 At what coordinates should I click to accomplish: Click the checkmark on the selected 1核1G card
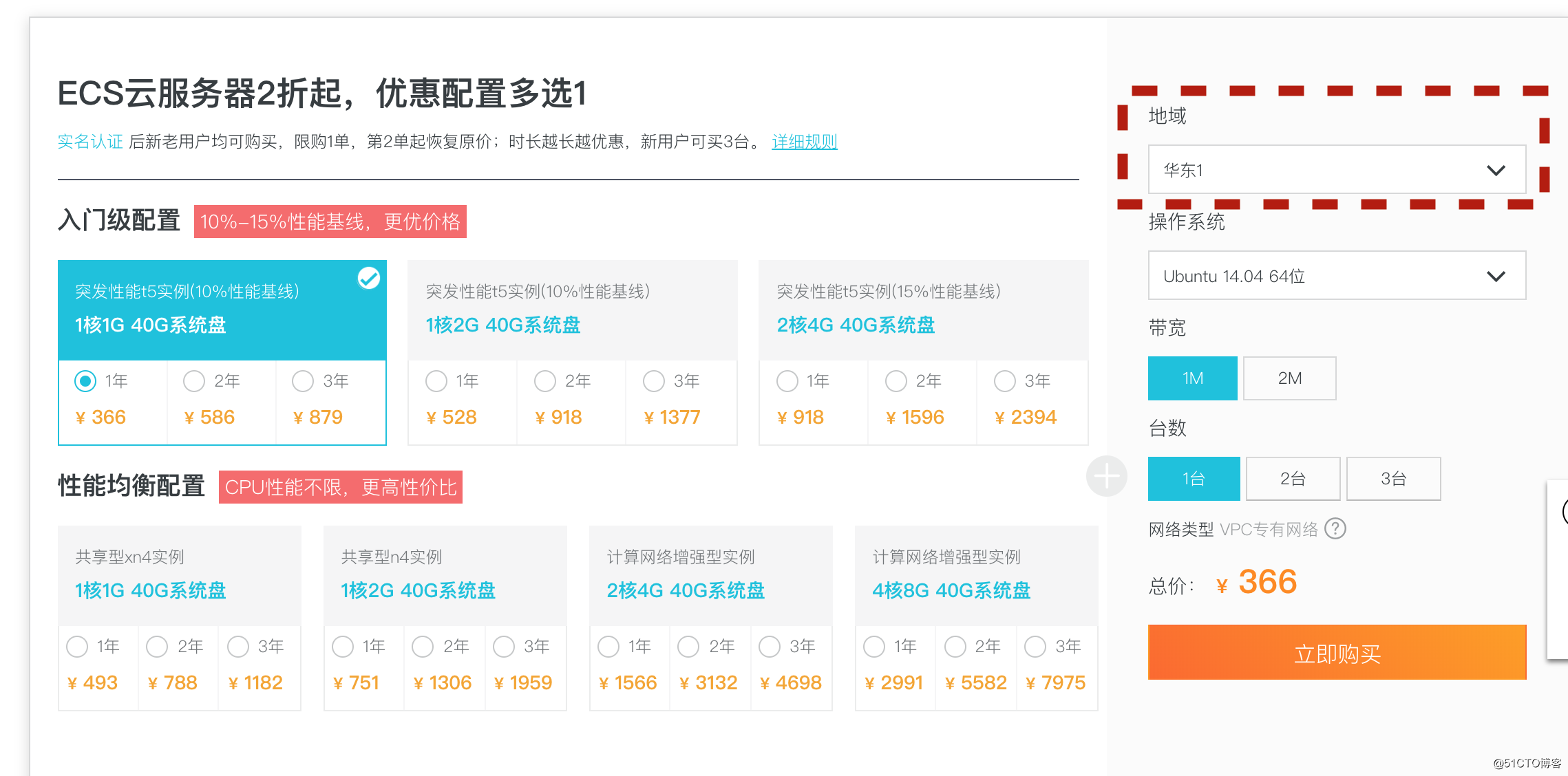(369, 278)
